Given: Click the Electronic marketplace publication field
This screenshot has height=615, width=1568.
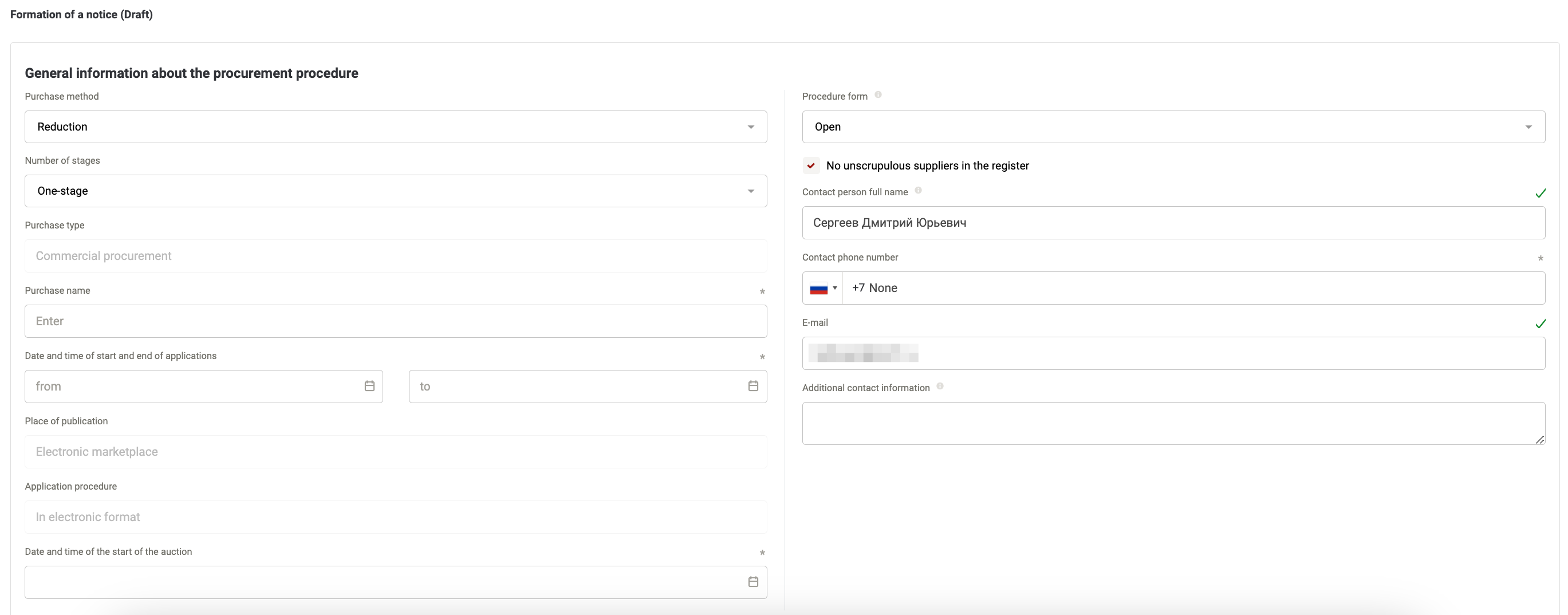Looking at the screenshot, I should [x=396, y=452].
